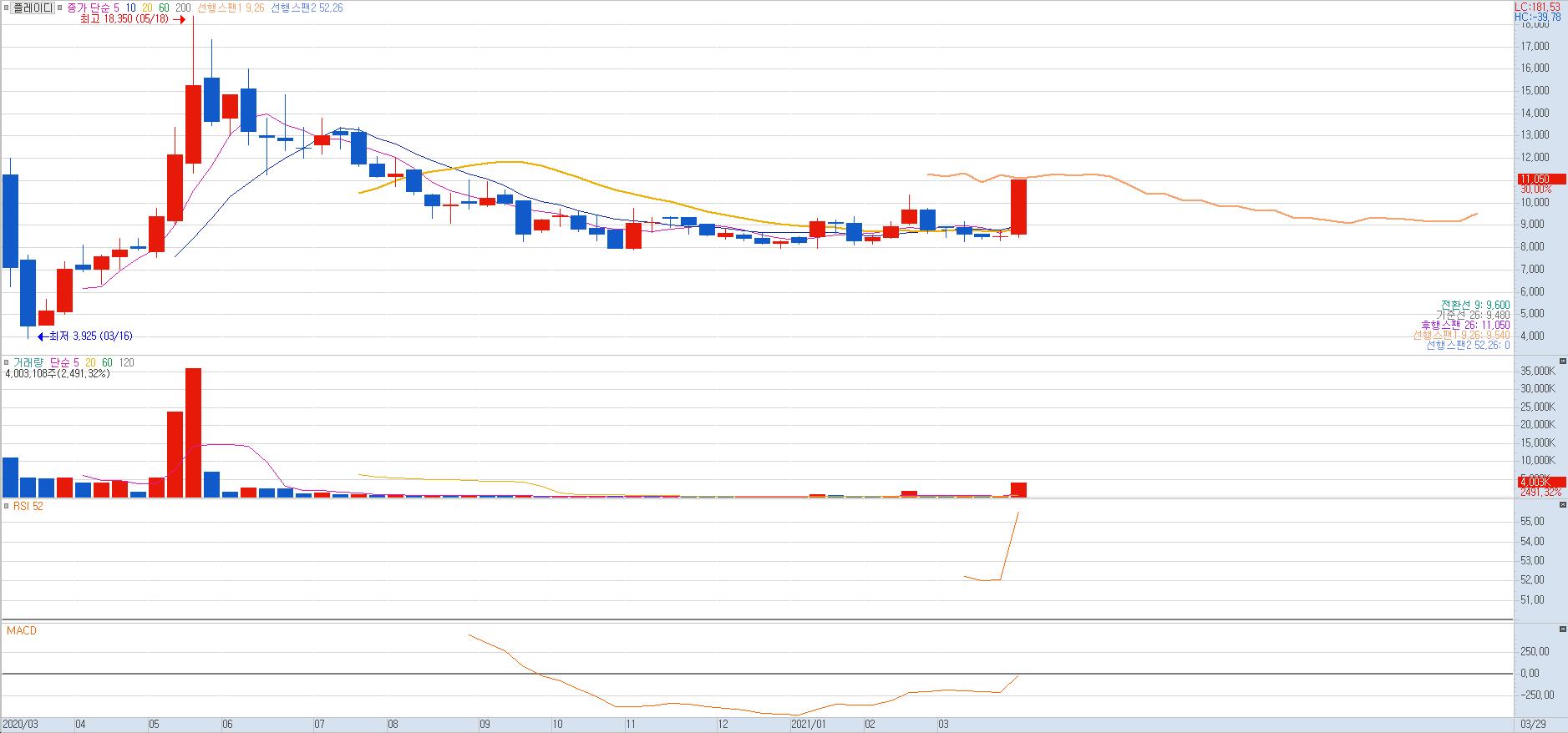
Task: Toggle the square marker beside 거래량 label
Action: click(8, 362)
